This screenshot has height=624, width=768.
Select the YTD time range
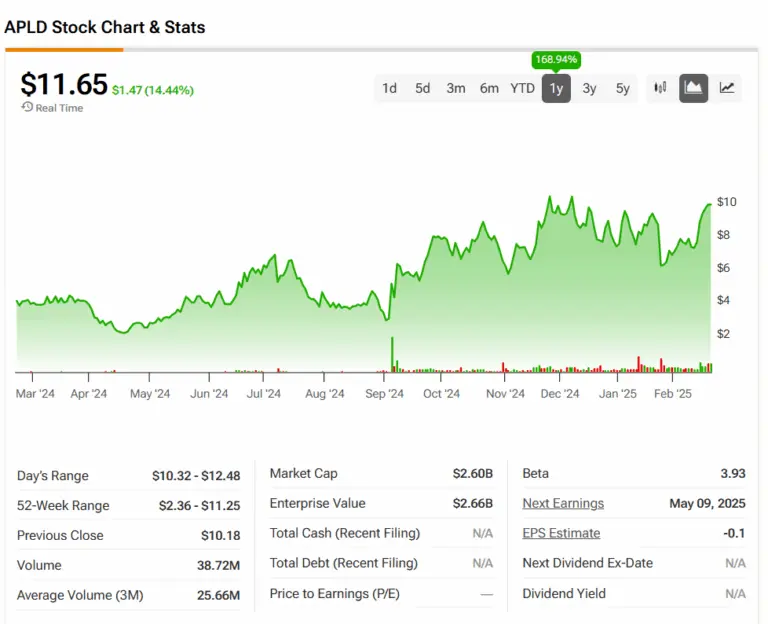click(x=522, y=89)
